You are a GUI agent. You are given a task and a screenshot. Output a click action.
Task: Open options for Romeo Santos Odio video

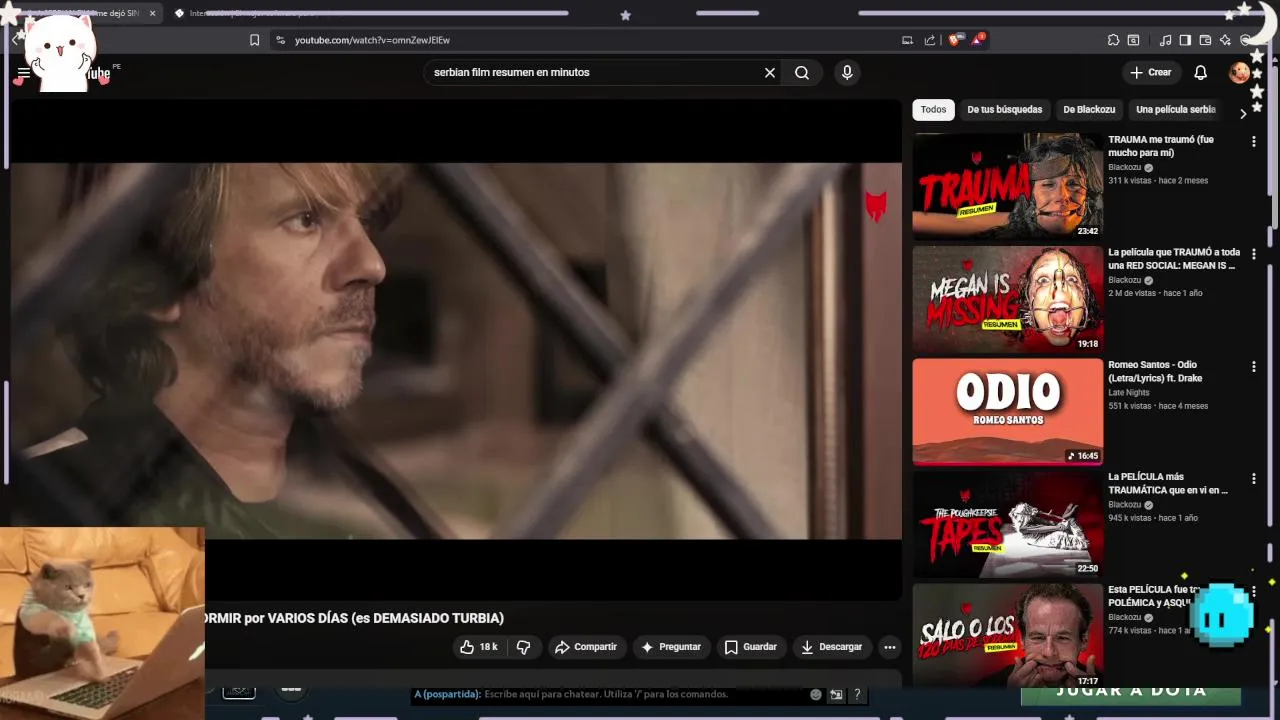[1253, 367]
